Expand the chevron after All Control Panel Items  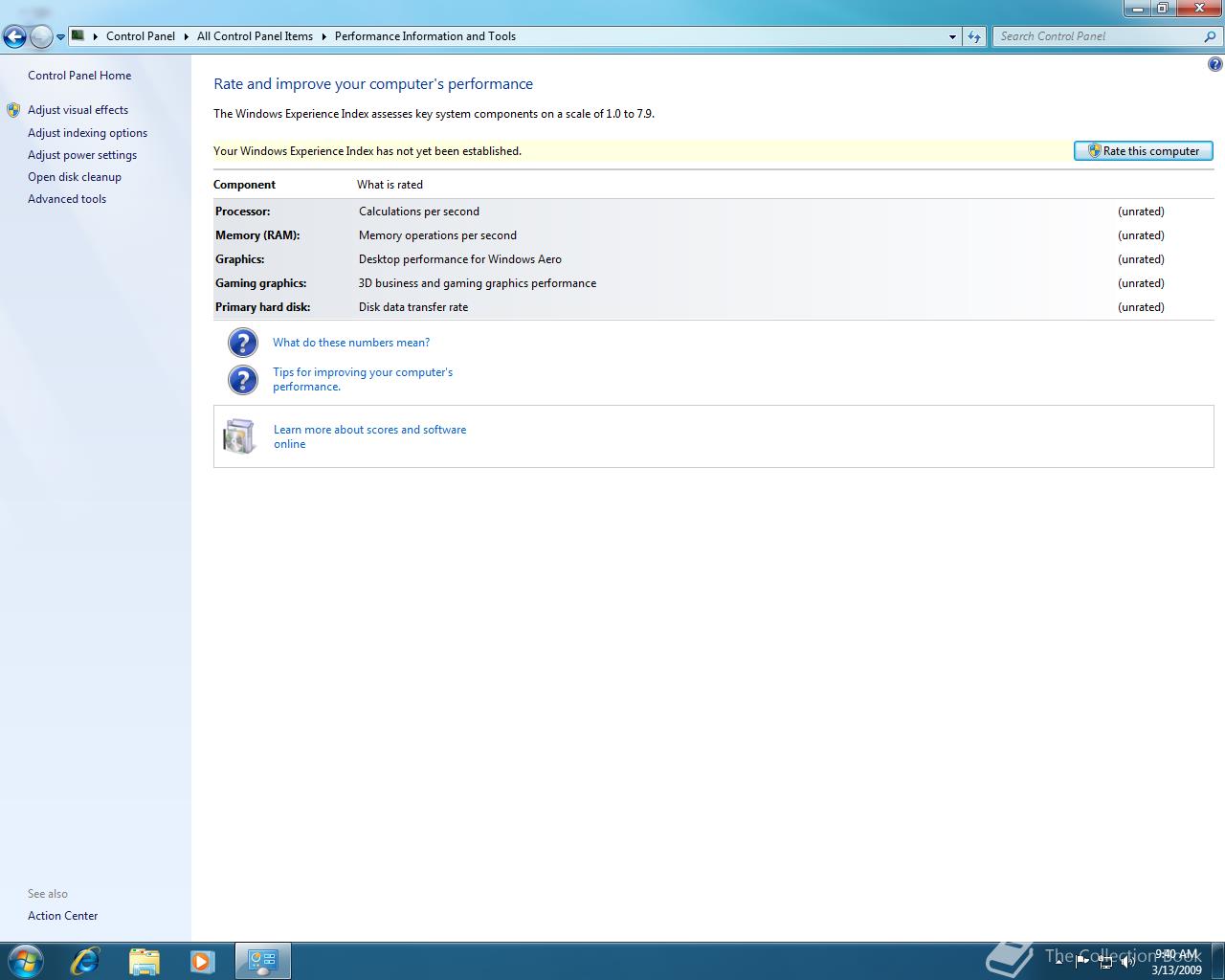tap(323, 36)
